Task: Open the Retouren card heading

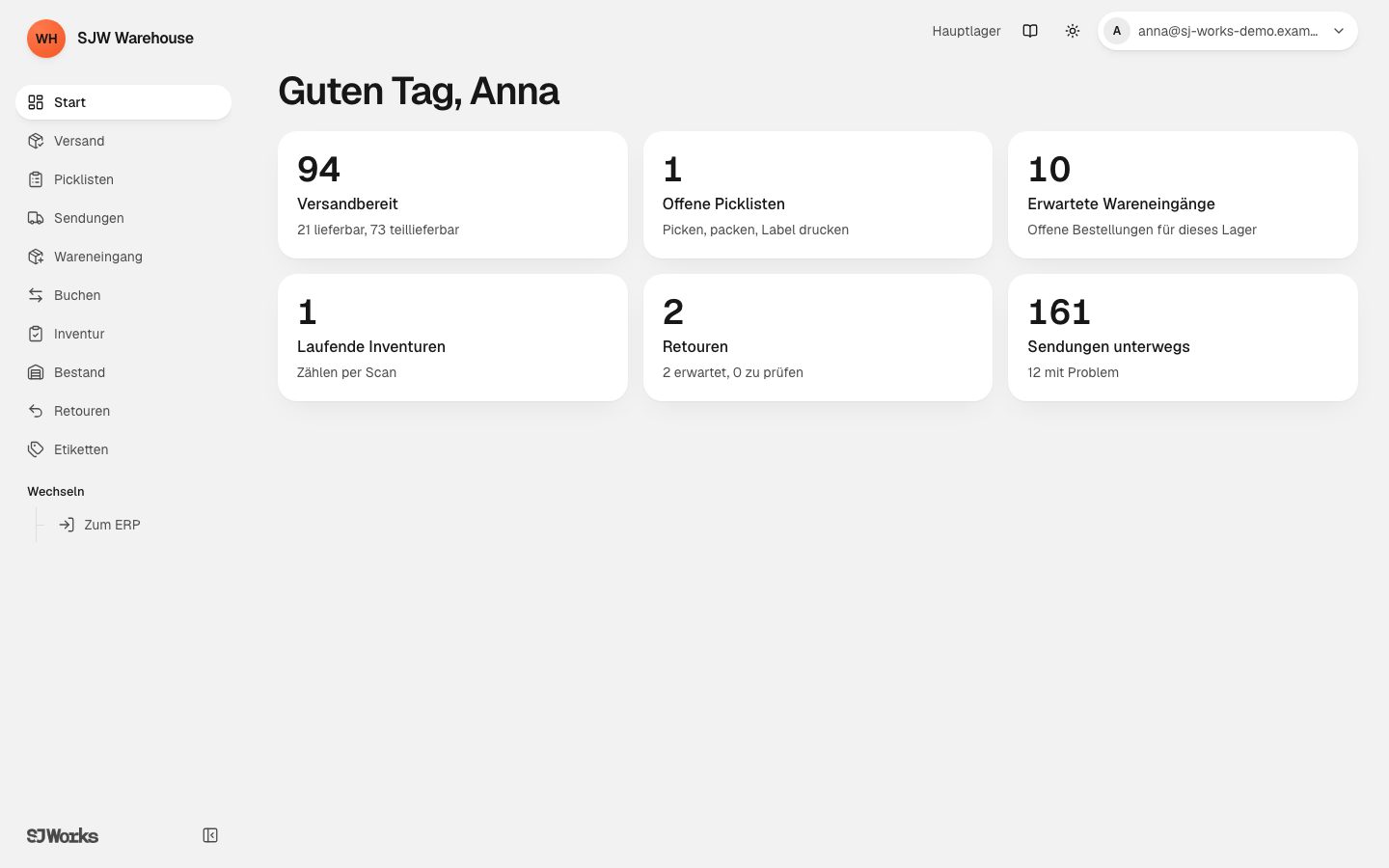Action: [695, 346]
